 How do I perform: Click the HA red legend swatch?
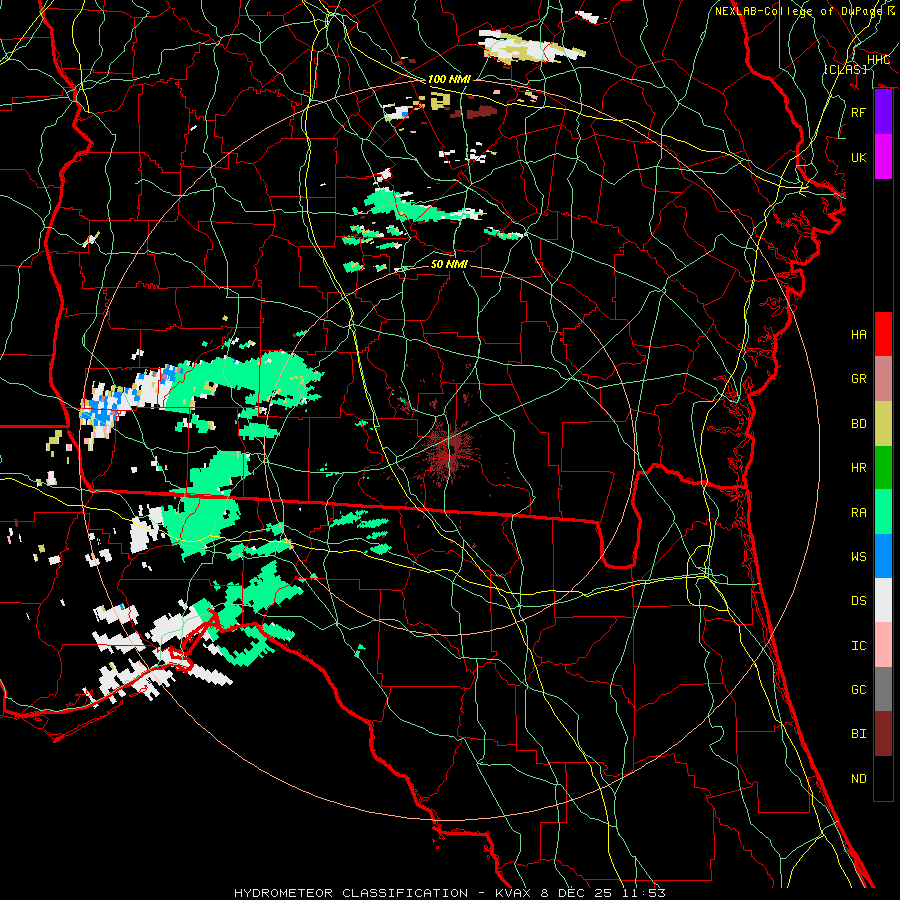tap(883, 334)
